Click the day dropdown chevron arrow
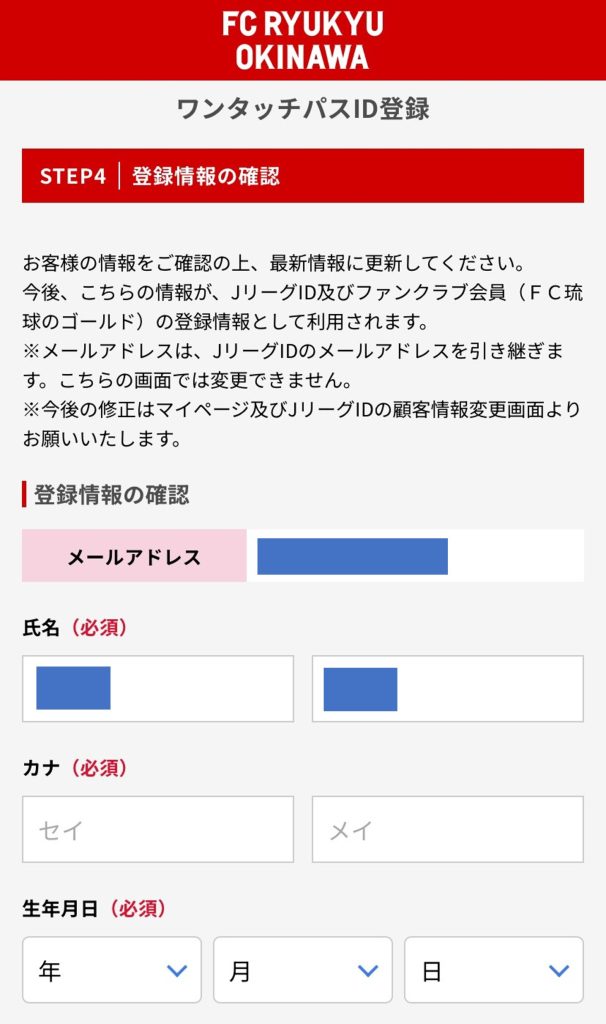The image size is (606, 1024). 559,971
